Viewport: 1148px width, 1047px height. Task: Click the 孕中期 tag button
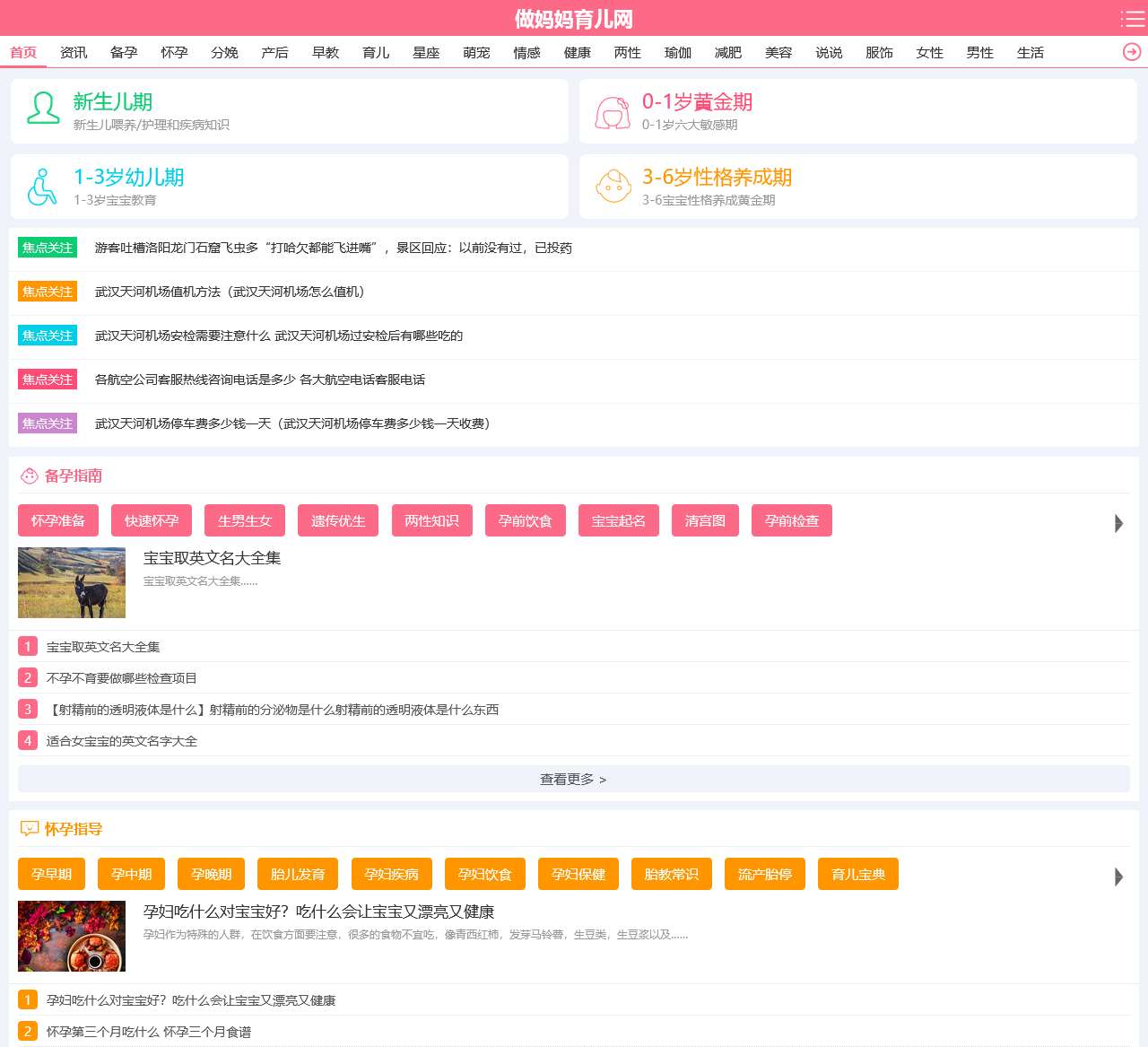[x=132, y=874]
